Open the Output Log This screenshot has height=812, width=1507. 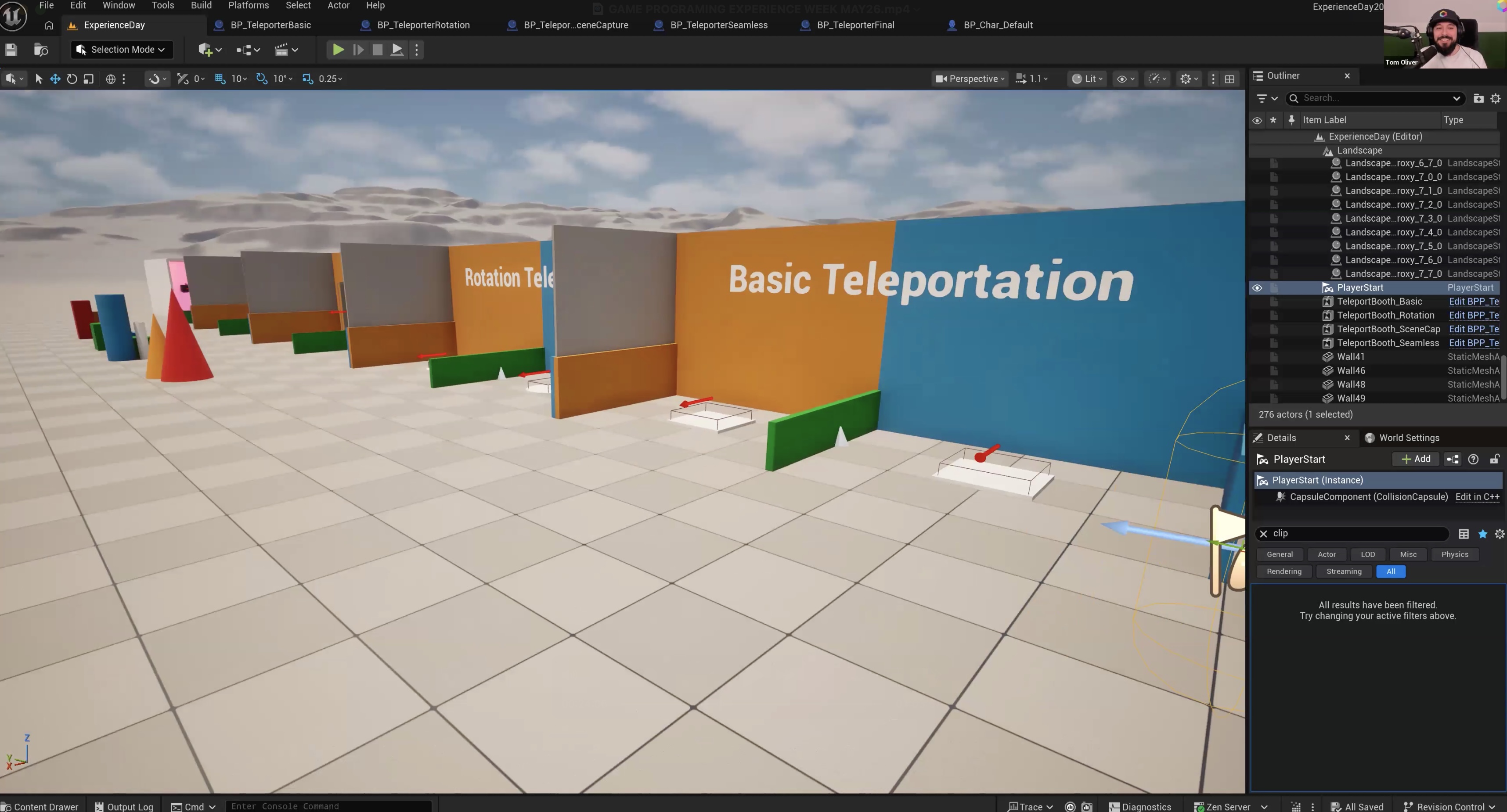point(123,806)
